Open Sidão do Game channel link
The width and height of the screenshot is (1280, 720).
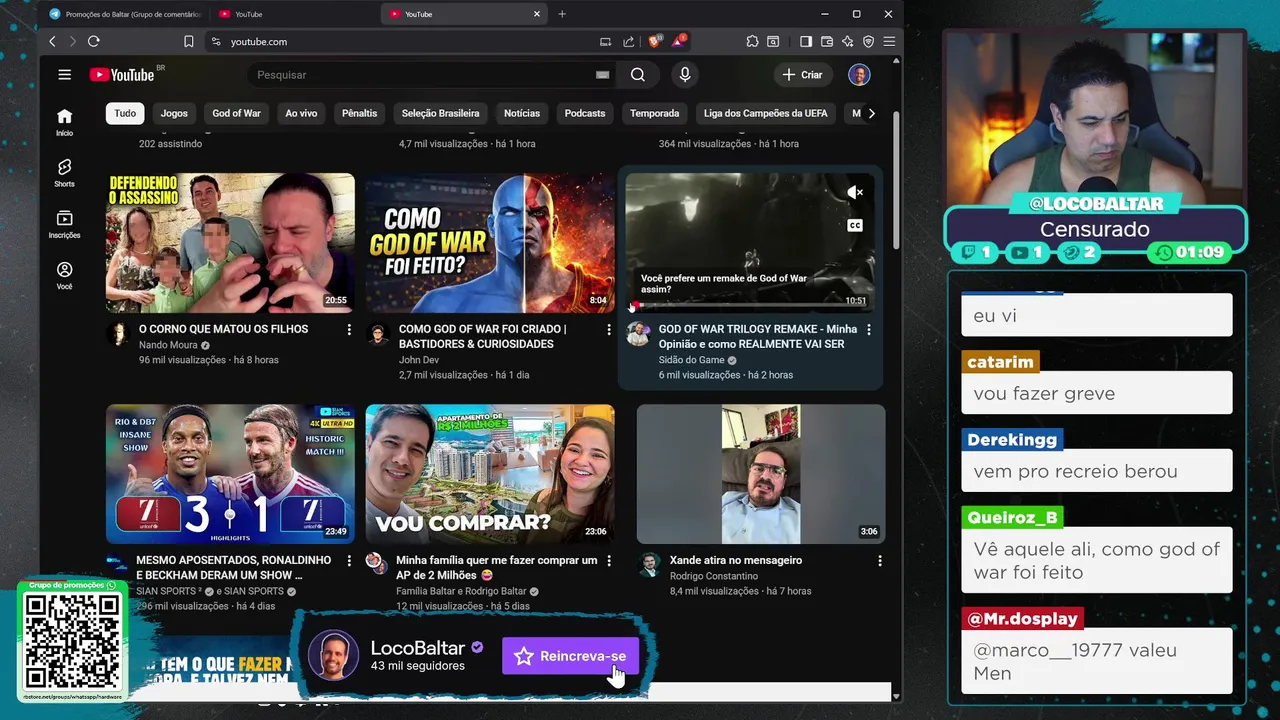[691, 360]
